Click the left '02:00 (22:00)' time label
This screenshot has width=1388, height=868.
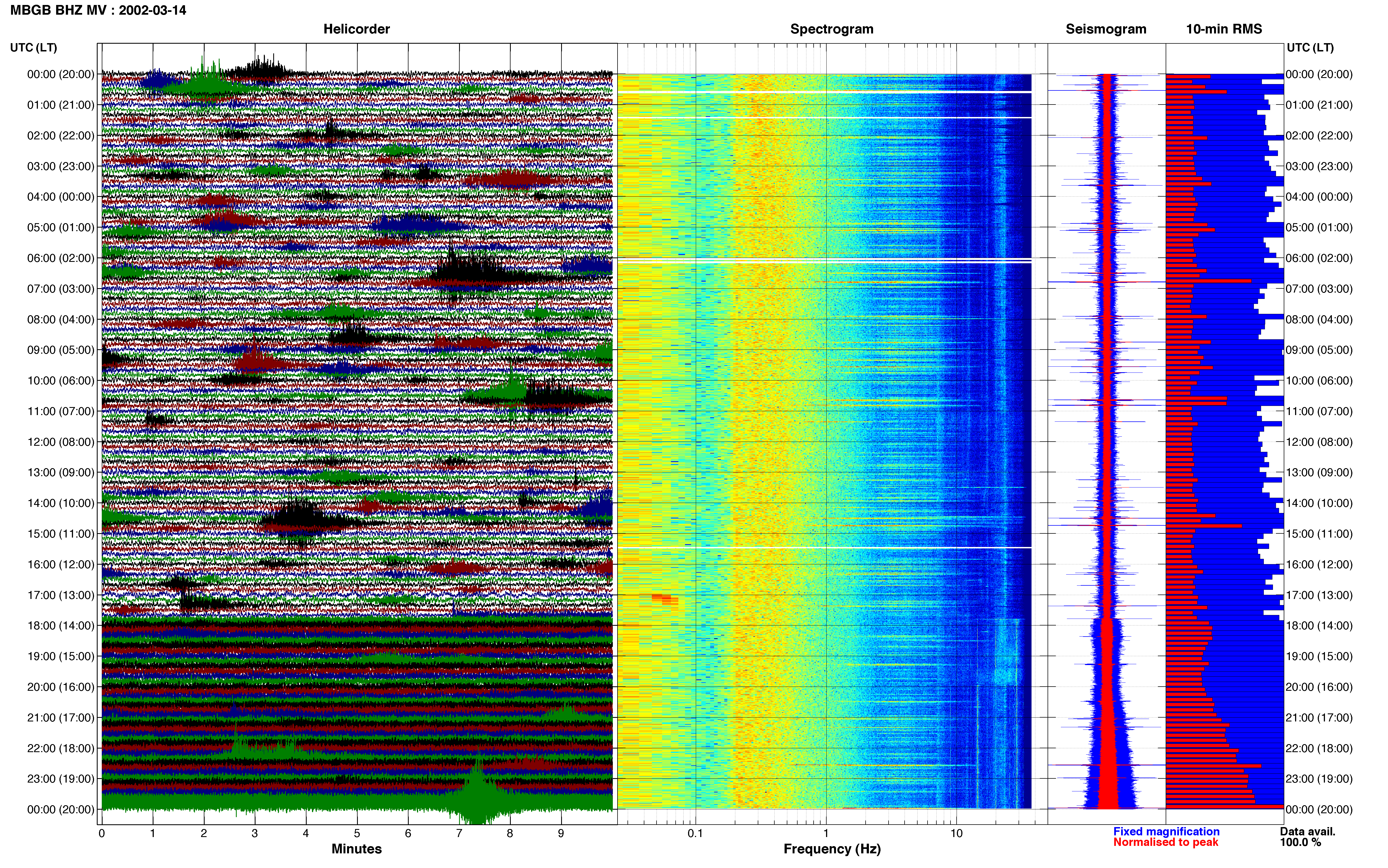click(61, 135)
